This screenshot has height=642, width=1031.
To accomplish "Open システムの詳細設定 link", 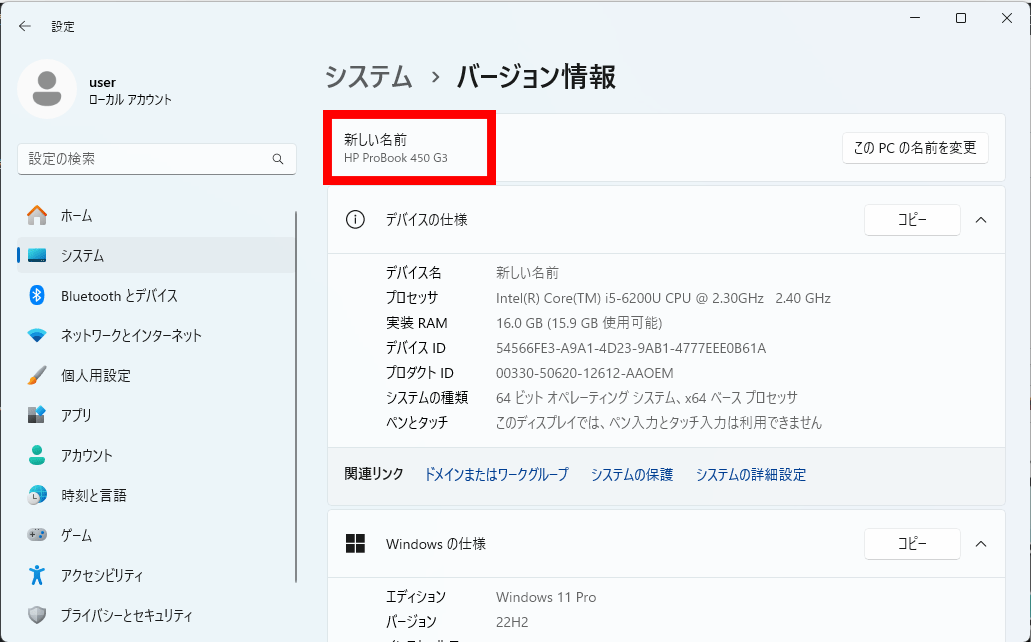I will coord(750,475).
